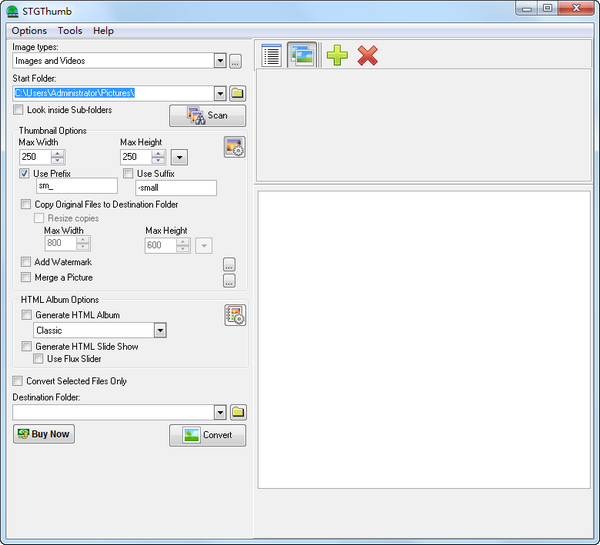Increase thumbnail Max Width spinner up
The image size is (600, 545).
57,153
